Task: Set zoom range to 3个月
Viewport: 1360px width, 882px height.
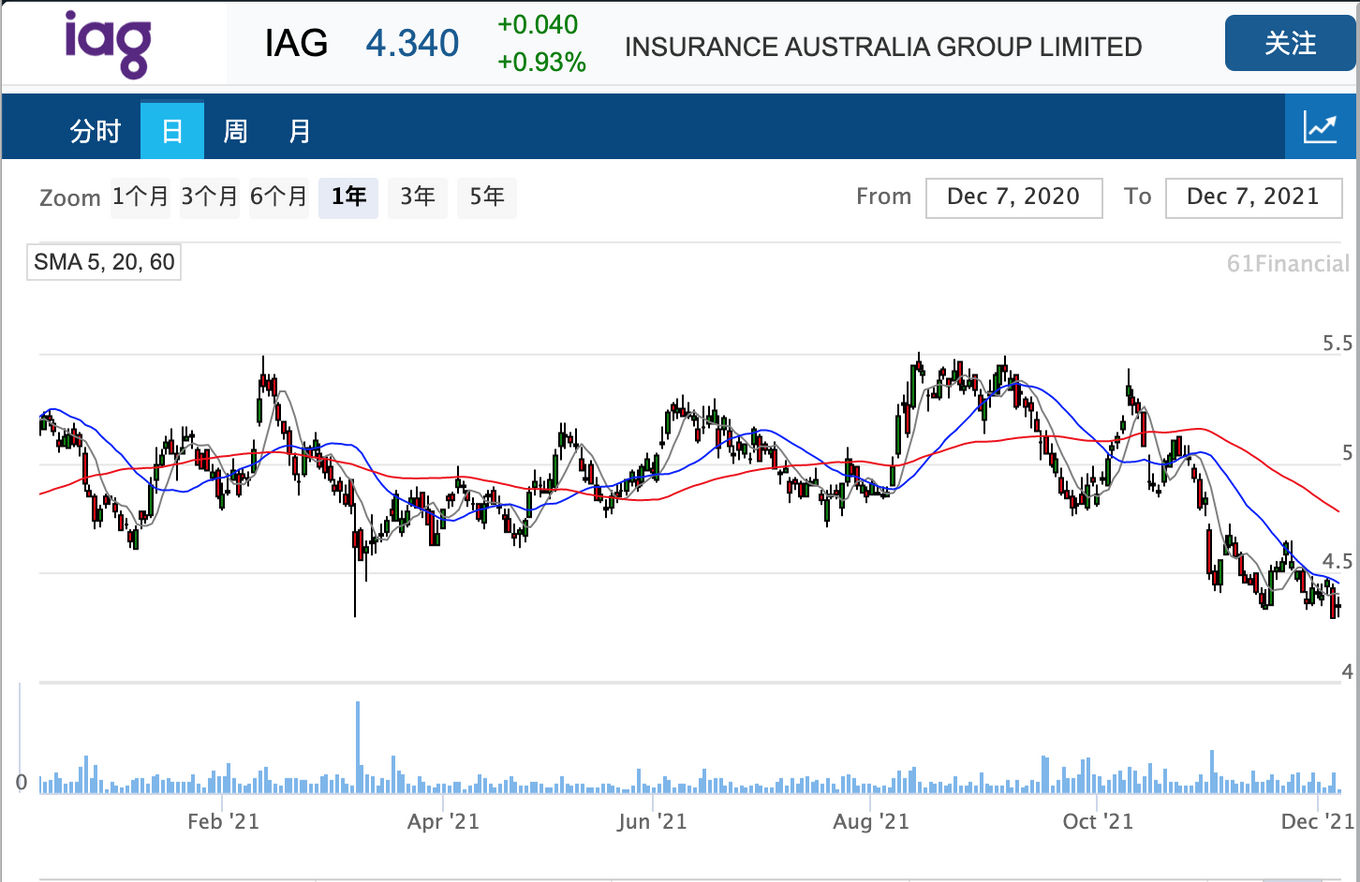Action: 210,197
